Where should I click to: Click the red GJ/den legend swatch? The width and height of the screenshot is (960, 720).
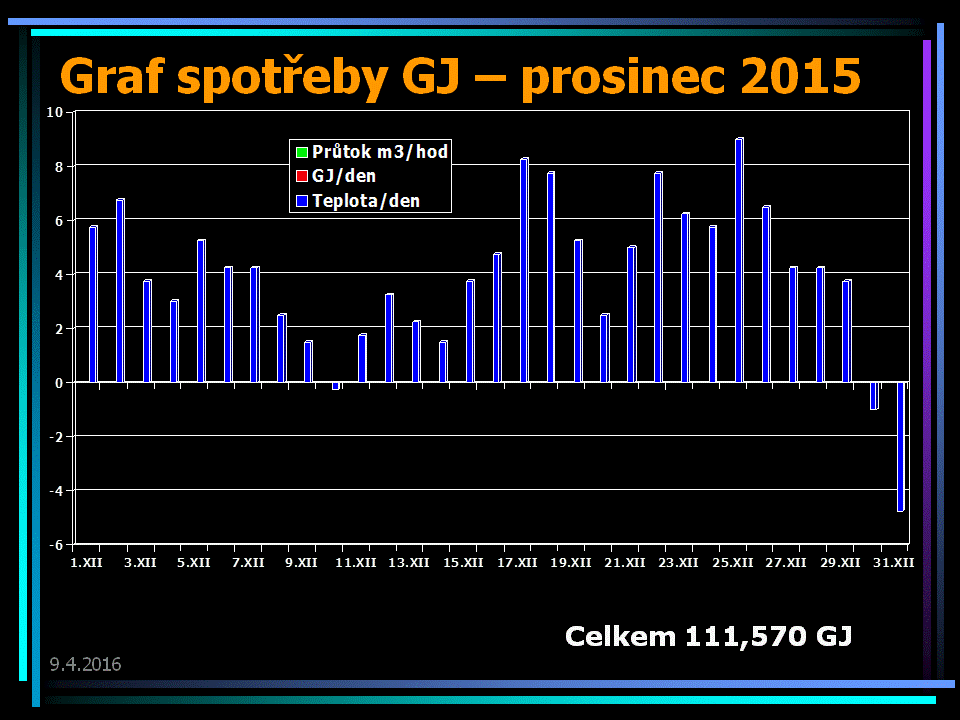[300, 177]
